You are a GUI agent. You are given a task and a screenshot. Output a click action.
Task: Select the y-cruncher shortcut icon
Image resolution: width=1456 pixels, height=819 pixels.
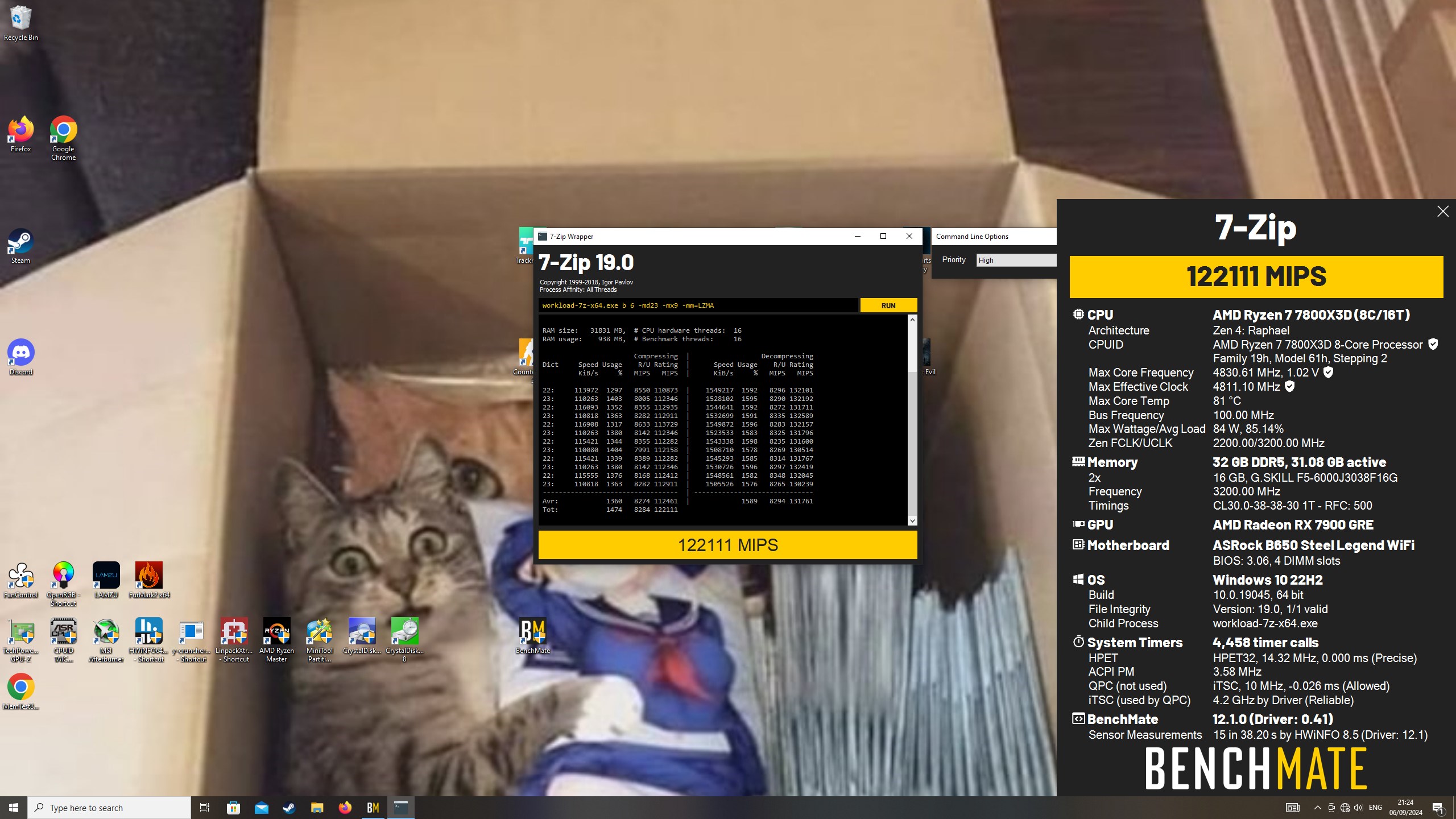pos(192,640)
